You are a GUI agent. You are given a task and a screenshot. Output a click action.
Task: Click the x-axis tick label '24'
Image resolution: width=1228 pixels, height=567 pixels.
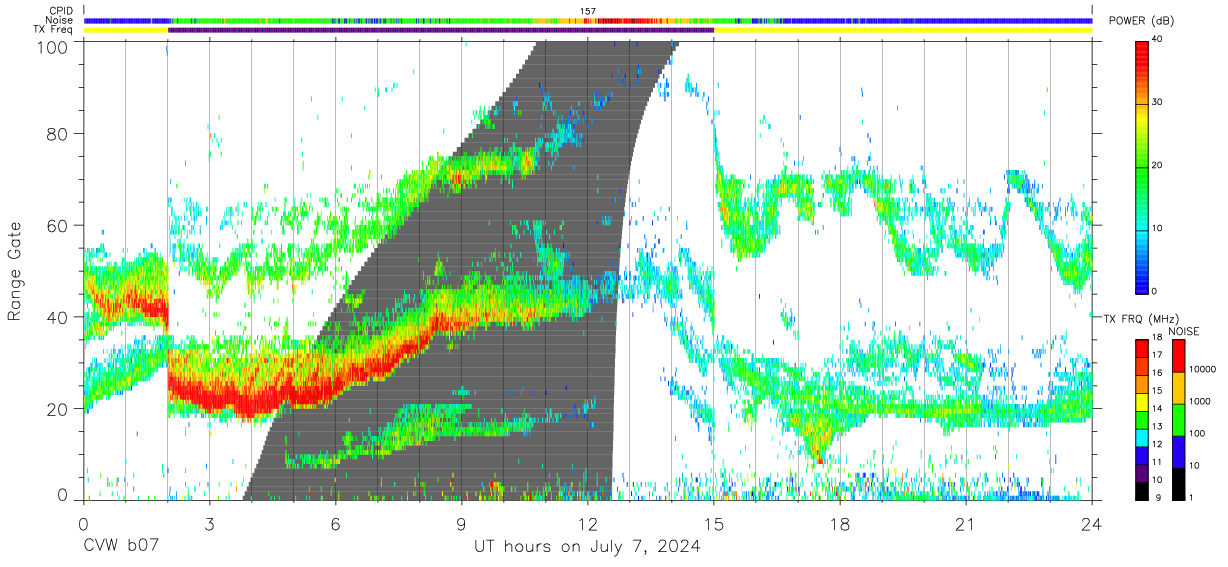pyautogui.click(x=1092, y=524)
